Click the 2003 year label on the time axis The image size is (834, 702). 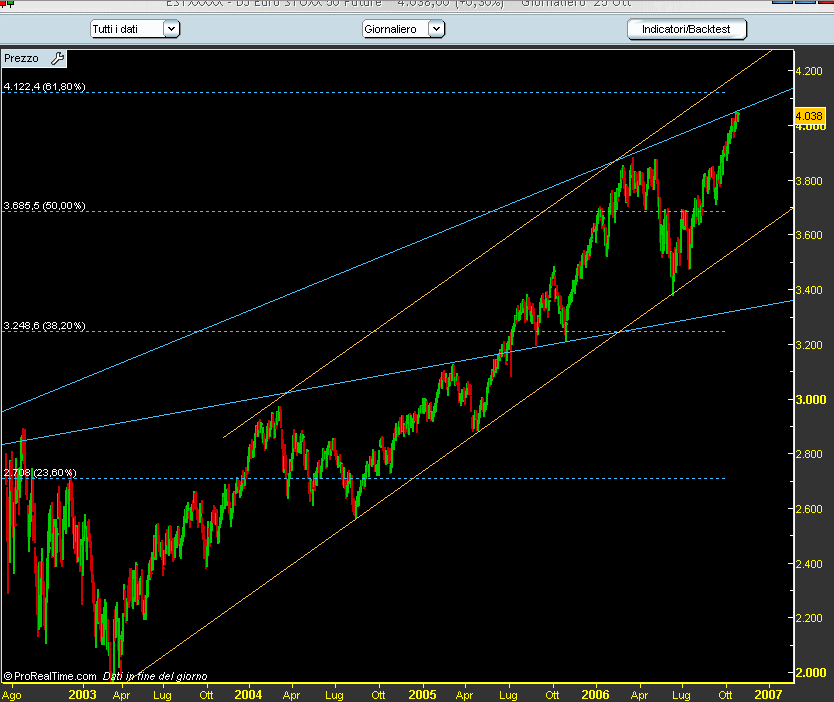(82, 695)
